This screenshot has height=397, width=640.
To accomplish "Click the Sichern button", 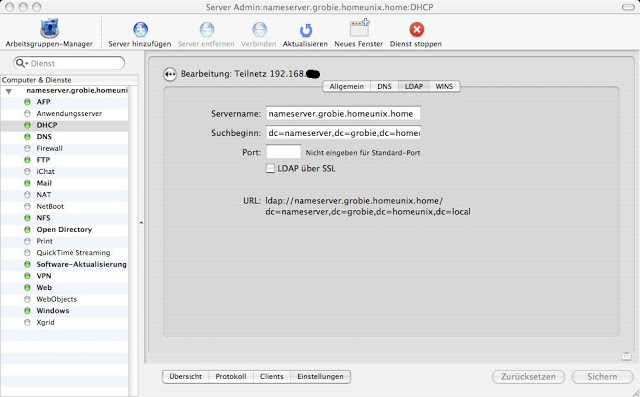I will click(x=602, y=377).
